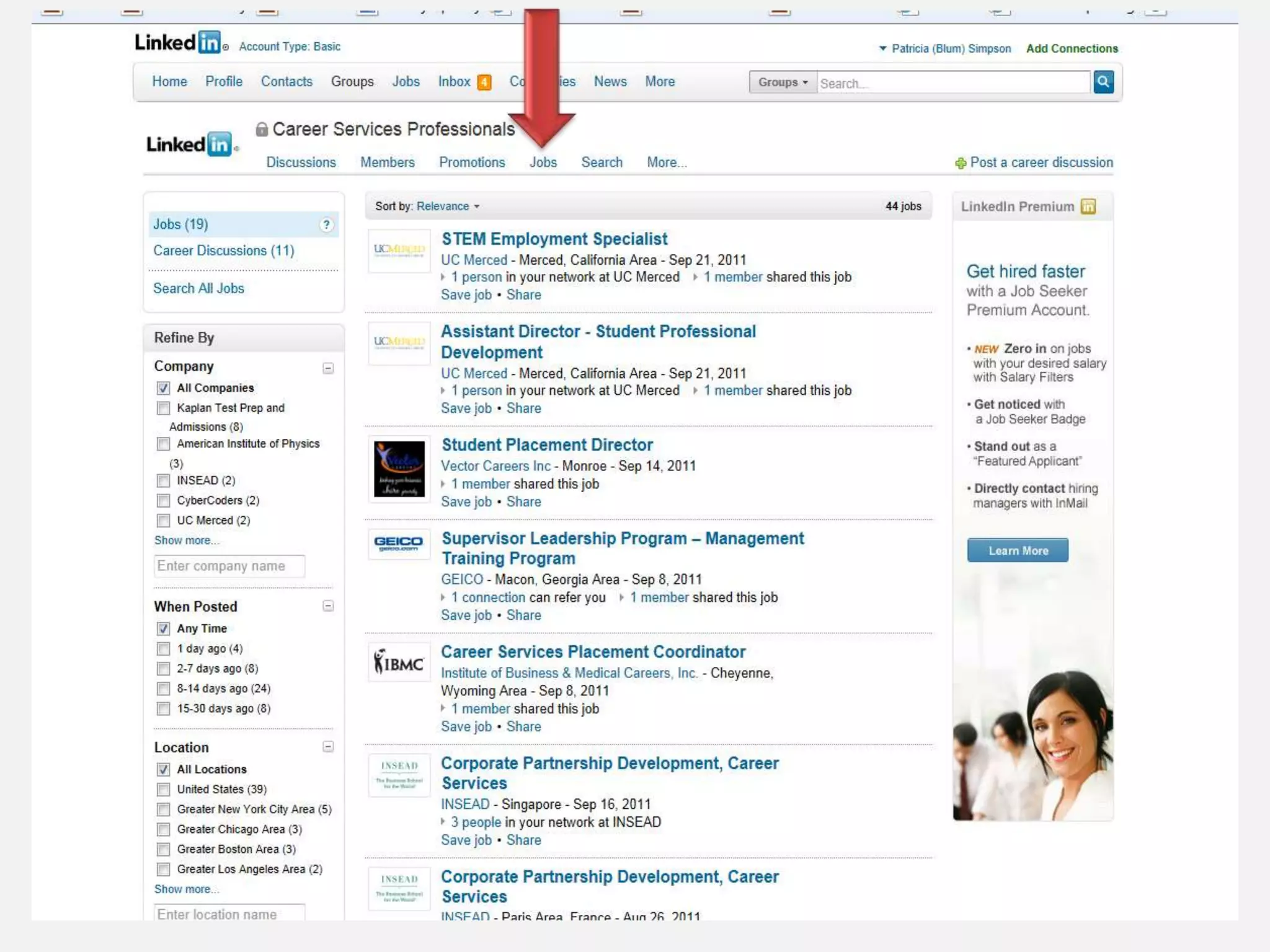Image resolution: width=1270 pixels, height=952 pixels.
Task: Click the Inbox notification badge showing 4
Action: (x=484, y=82)
